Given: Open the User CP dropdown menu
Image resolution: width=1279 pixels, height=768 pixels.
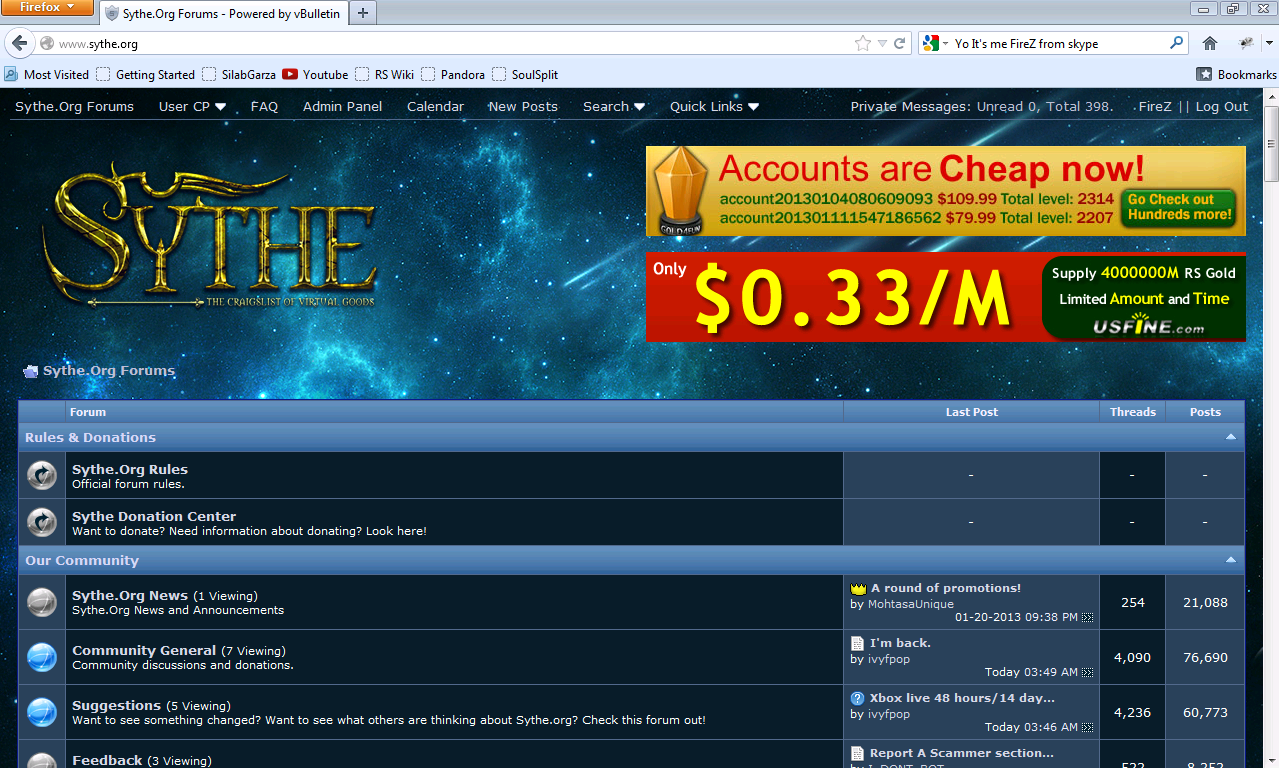Looking at the screenshot, I should pyautogui.click(x=192, y=106).
